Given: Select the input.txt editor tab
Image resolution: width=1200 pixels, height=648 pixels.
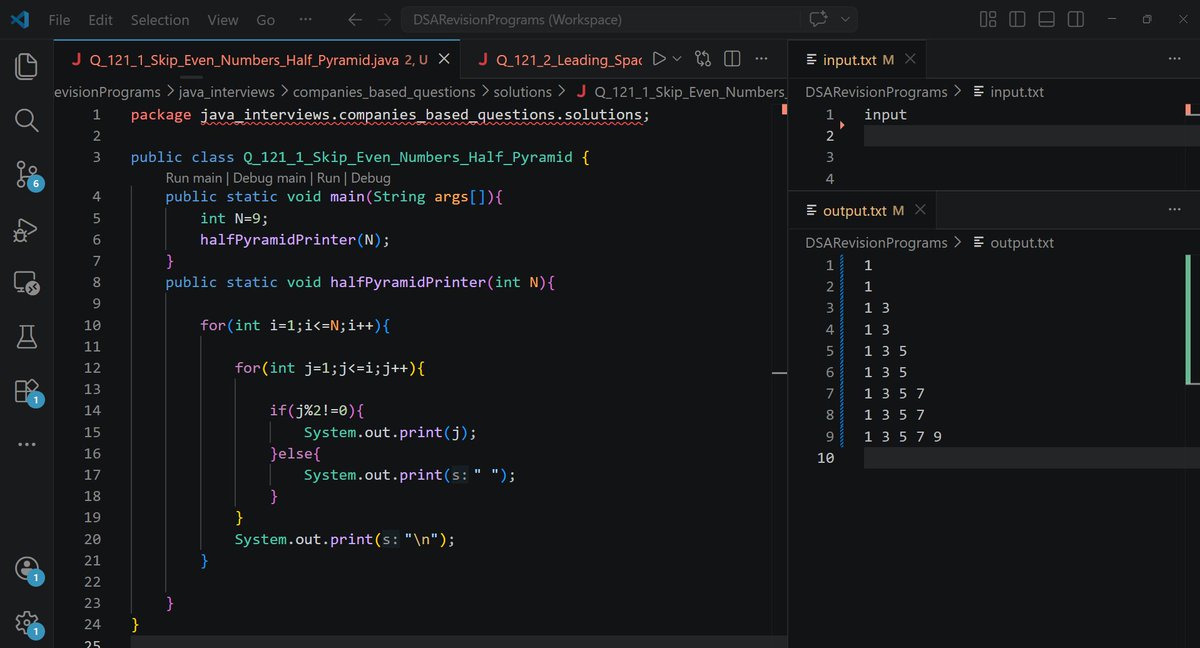Looking at the screenshot, I should [859, 59].
